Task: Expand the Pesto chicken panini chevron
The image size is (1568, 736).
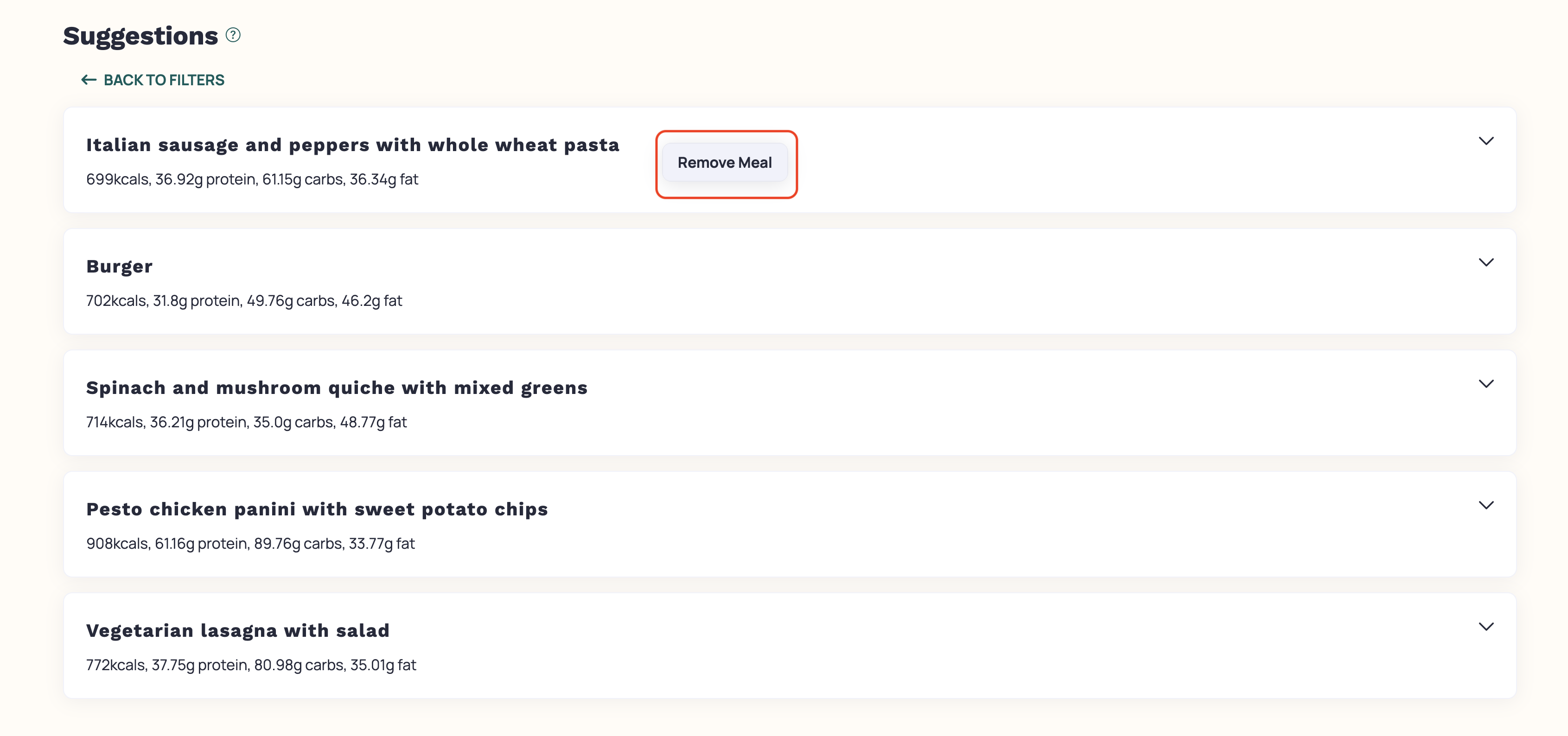Action: [x=1486, y=506]
